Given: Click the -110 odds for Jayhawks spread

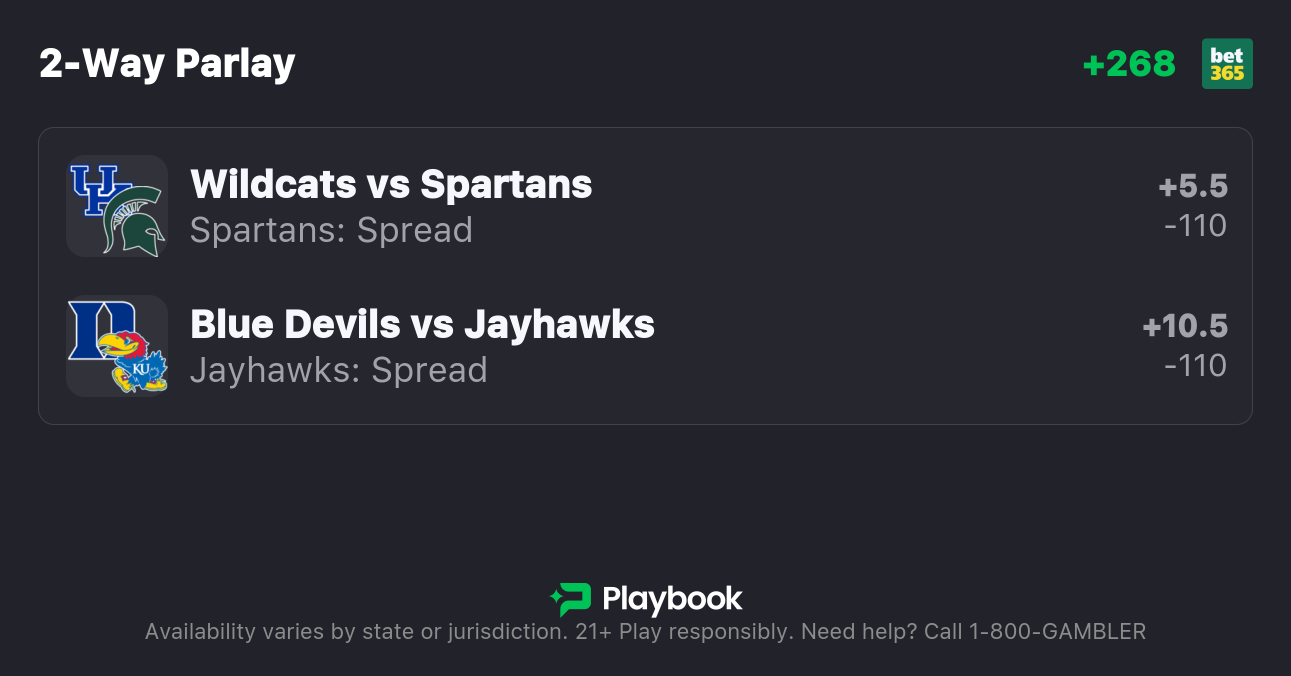Looking at the screenshot, I should pos(1195,366).
